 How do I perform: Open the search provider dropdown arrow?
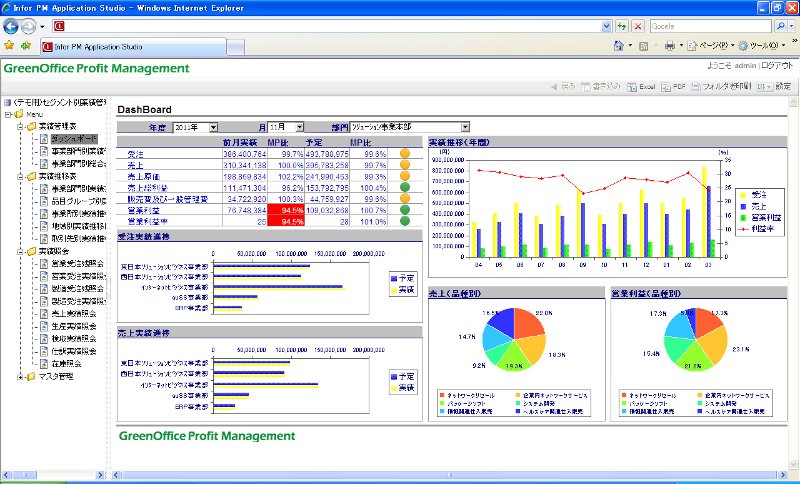(791, 26)
